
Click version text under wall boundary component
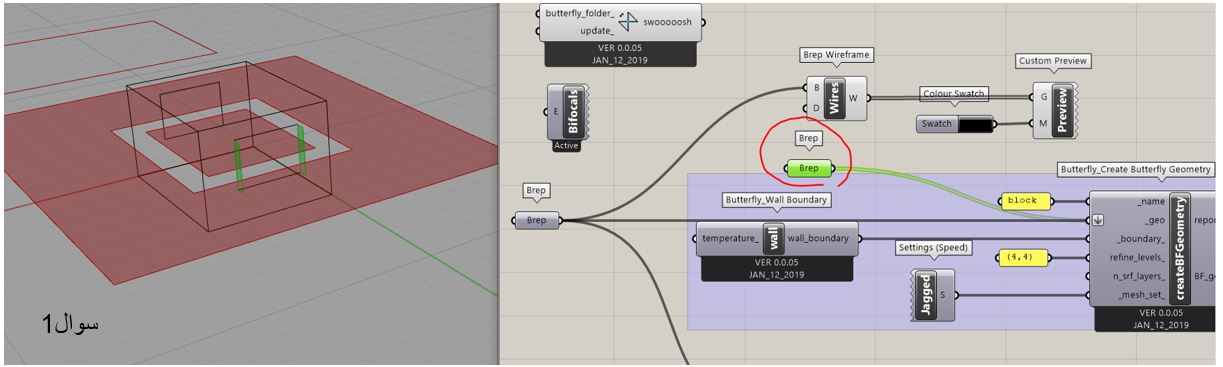[776, 269]
